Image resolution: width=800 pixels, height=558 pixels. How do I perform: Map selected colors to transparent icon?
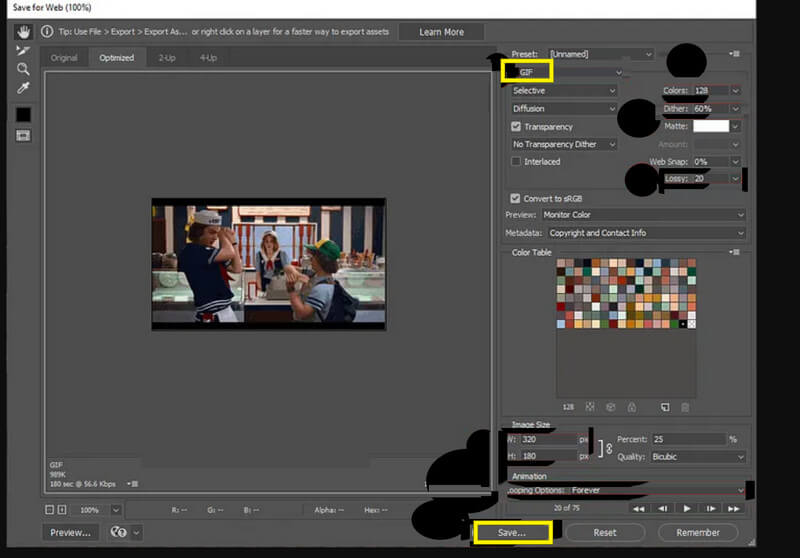pos(590,407)
